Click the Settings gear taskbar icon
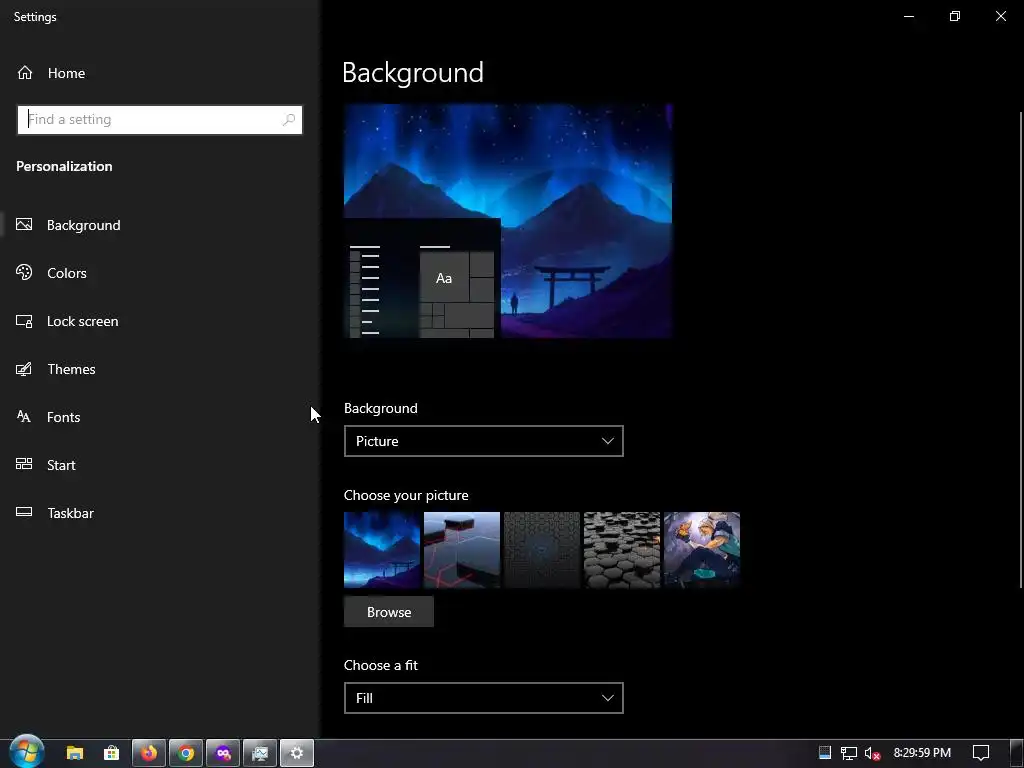 297,754
